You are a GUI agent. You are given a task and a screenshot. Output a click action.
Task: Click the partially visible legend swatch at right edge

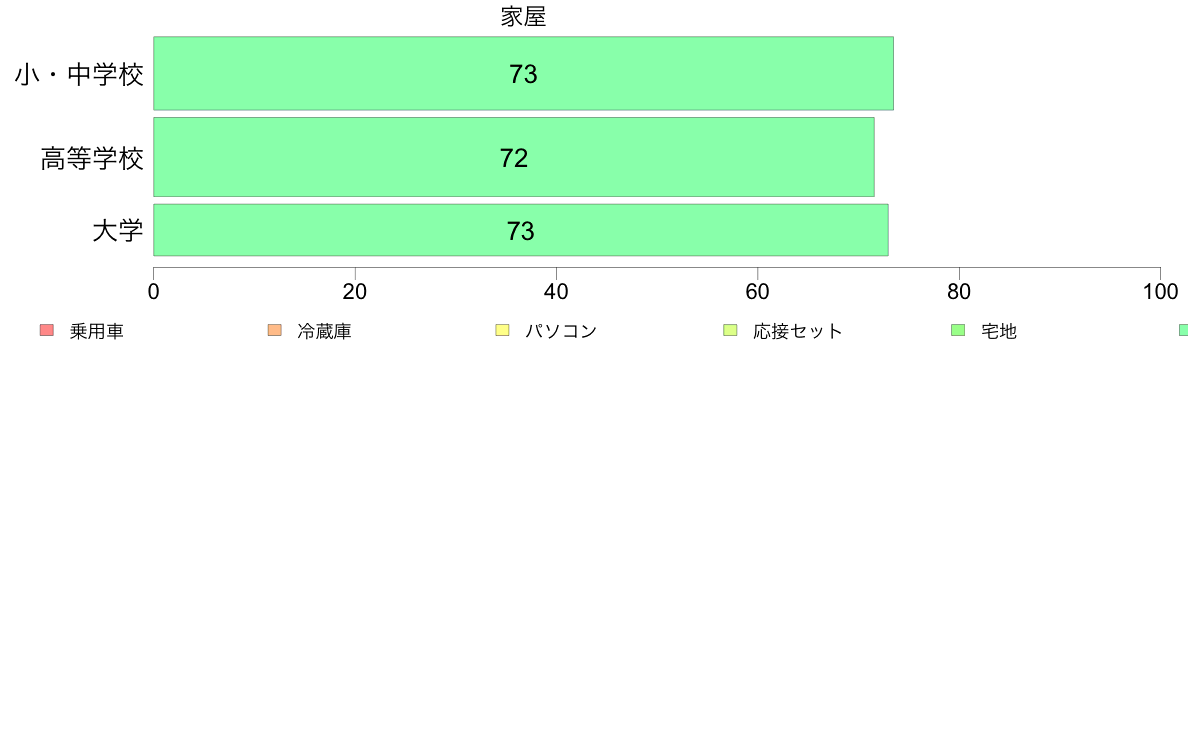[1183, 330]
